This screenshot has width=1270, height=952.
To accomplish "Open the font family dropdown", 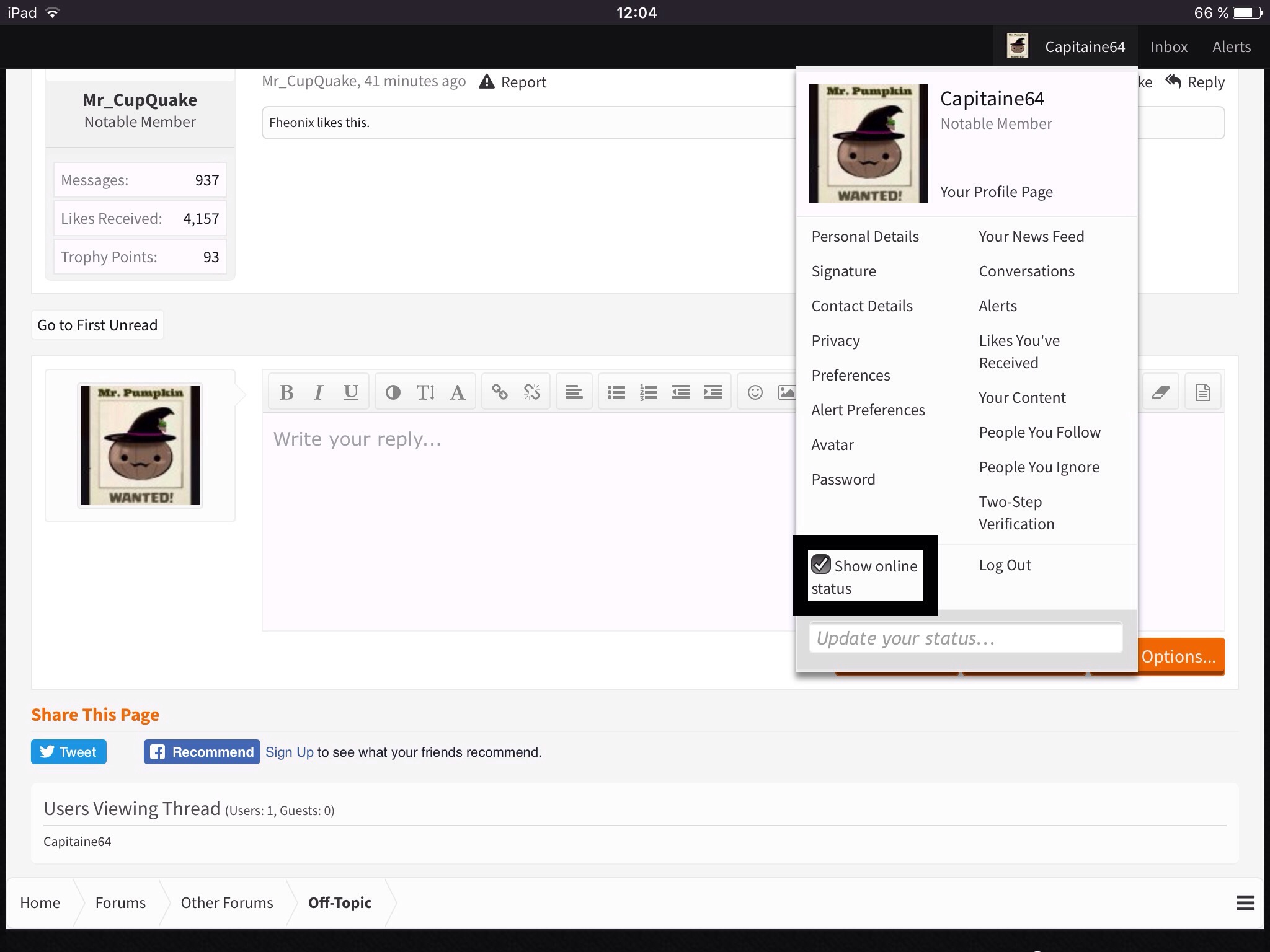I will click(x=458, y=392).
